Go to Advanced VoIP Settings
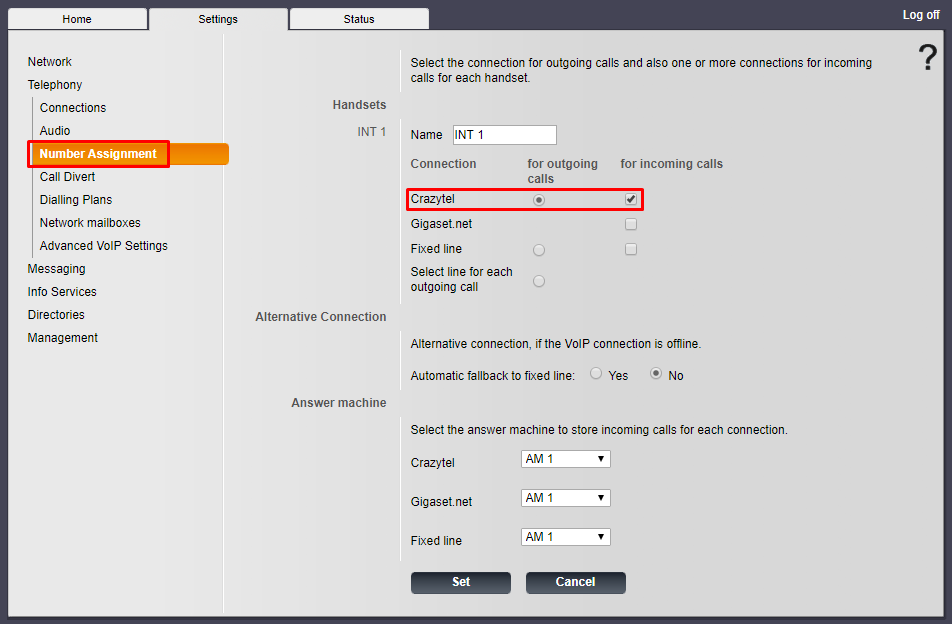 [x=103, y=246]
